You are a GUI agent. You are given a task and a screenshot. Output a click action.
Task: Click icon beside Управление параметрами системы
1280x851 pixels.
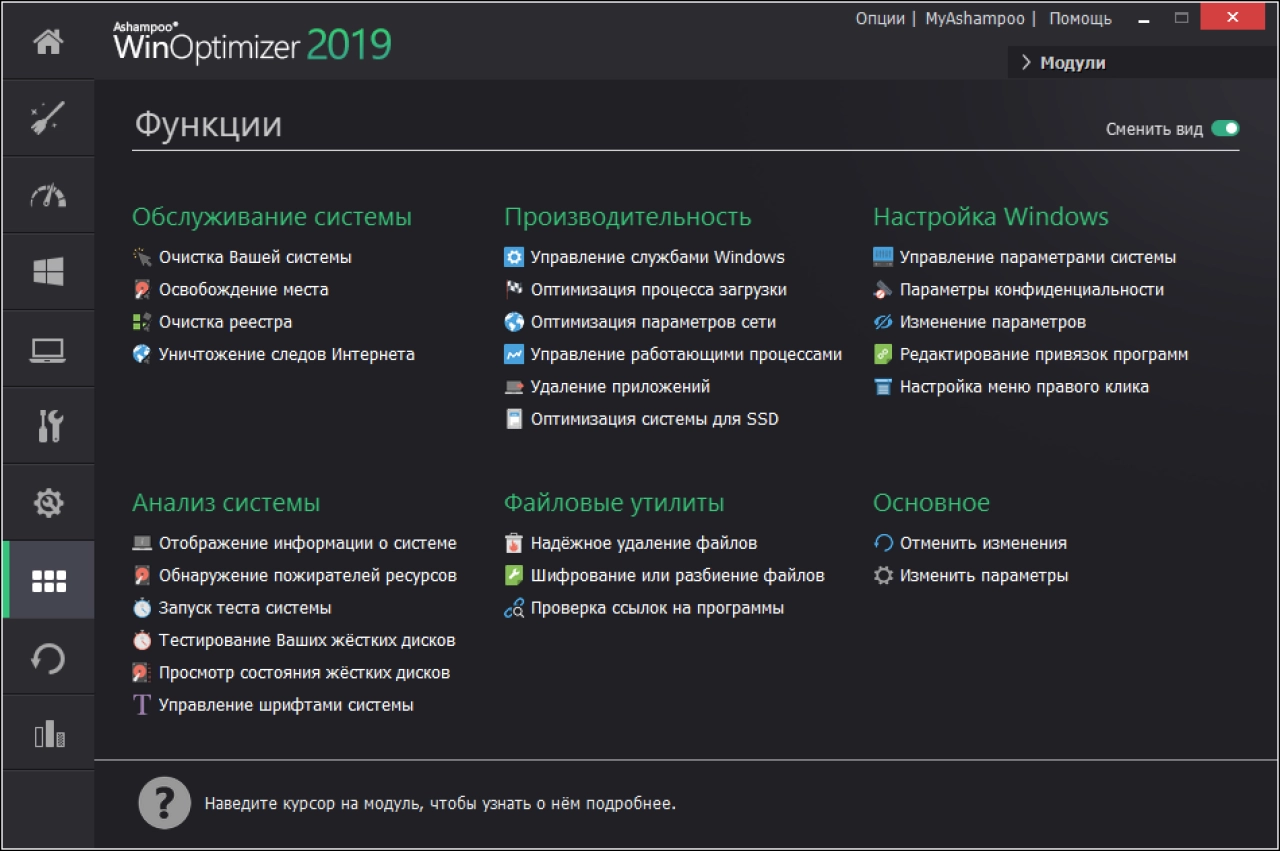click(x=883, y=257)
